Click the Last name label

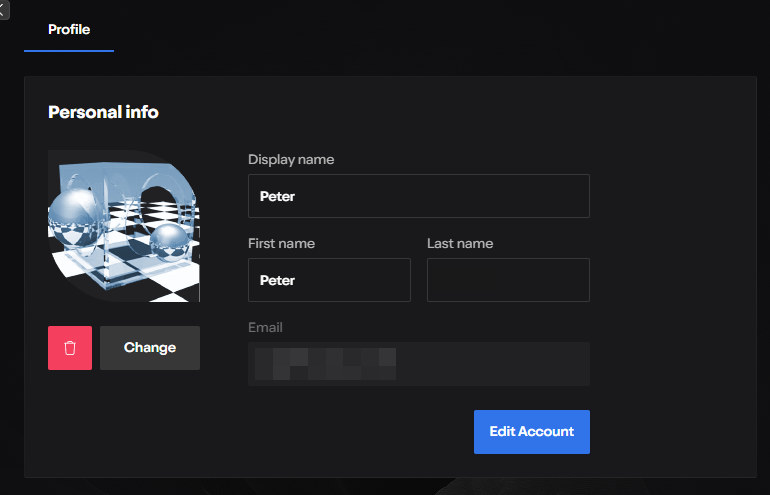(x=460, y=243)
